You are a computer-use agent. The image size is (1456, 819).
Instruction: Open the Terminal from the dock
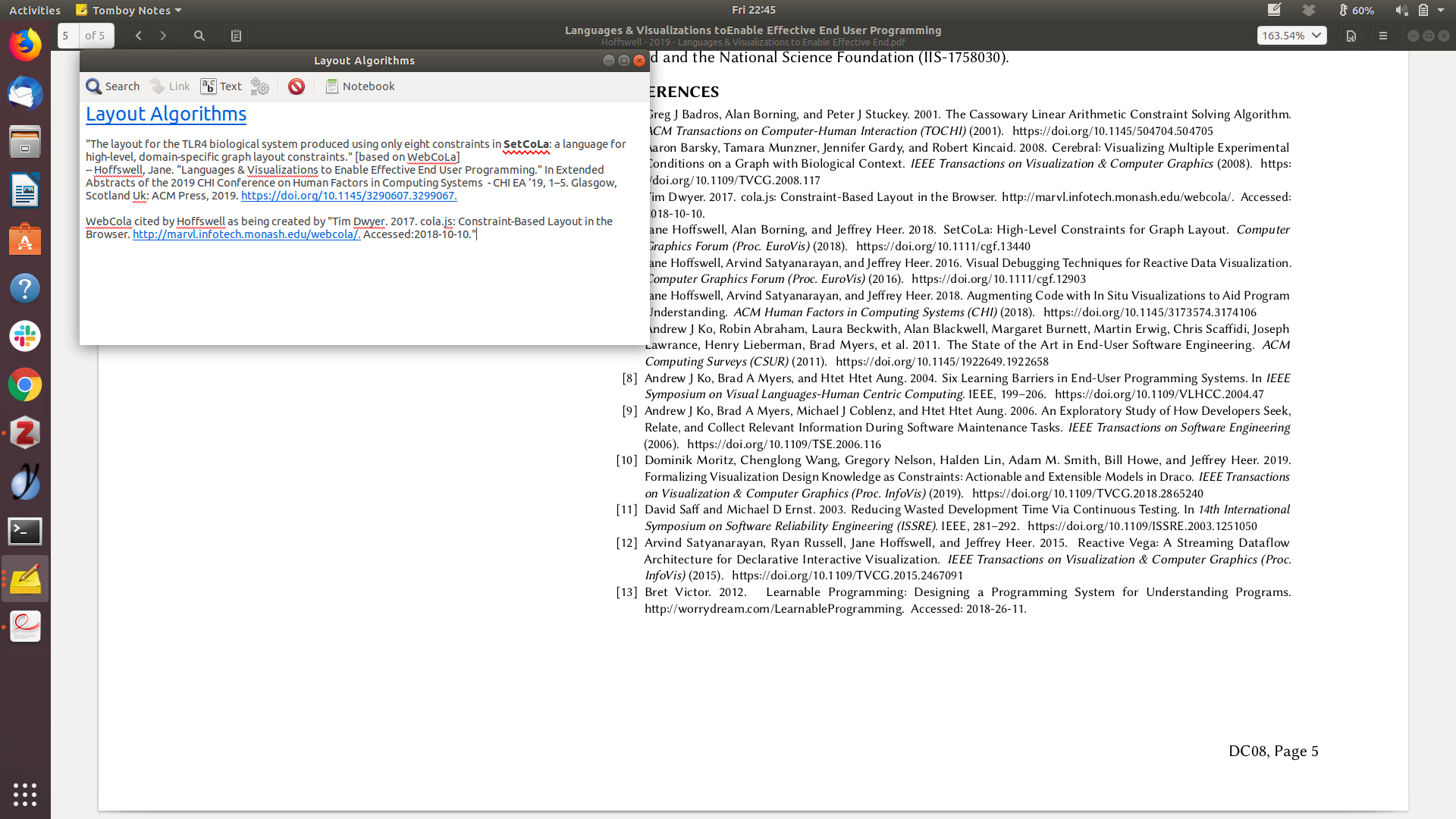[25, 531]
